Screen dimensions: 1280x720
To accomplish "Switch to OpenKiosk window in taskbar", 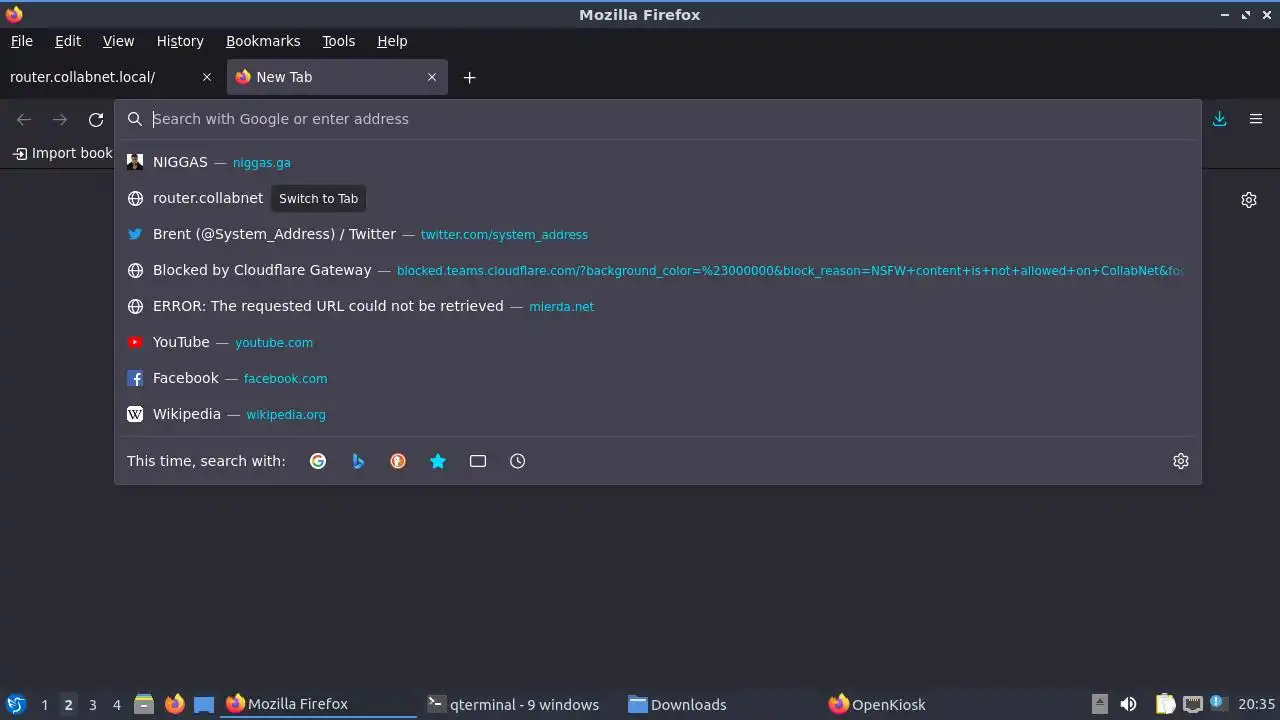I will pyautogui.click(x=922, y=704).
